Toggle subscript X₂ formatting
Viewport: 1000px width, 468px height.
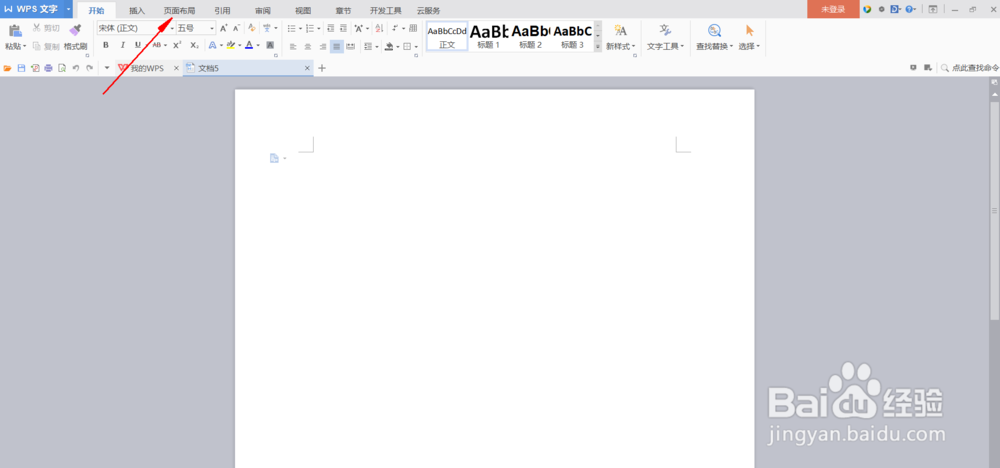coord(194,45)
